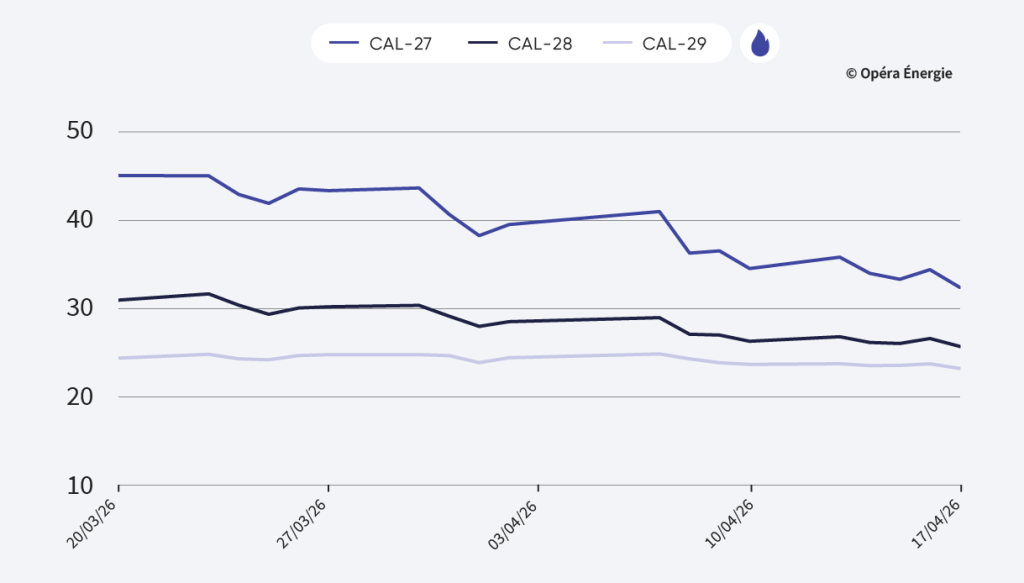
Task: Click the blue flame gas icon
Action: (760, 43)
